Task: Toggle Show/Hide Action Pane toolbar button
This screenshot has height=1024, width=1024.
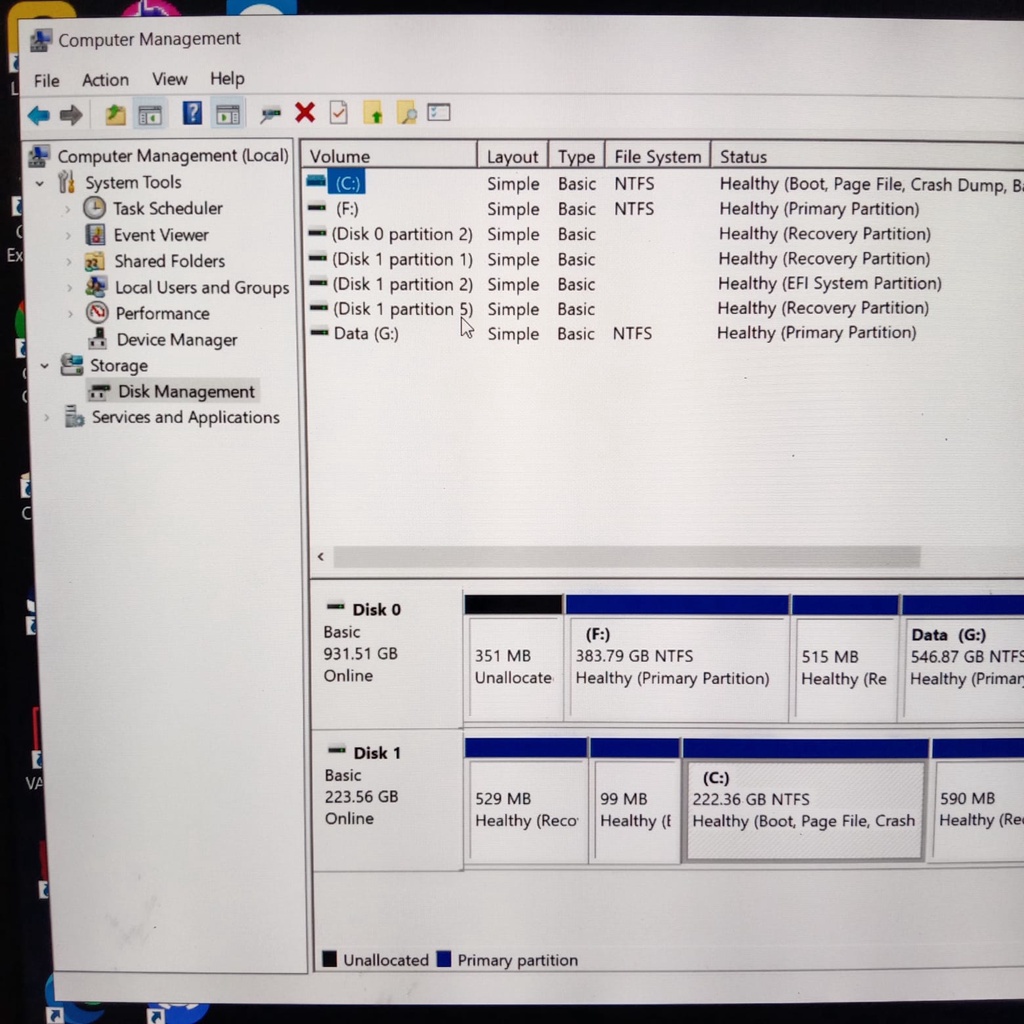Action: pyautogui.click(x=228, y=114)
